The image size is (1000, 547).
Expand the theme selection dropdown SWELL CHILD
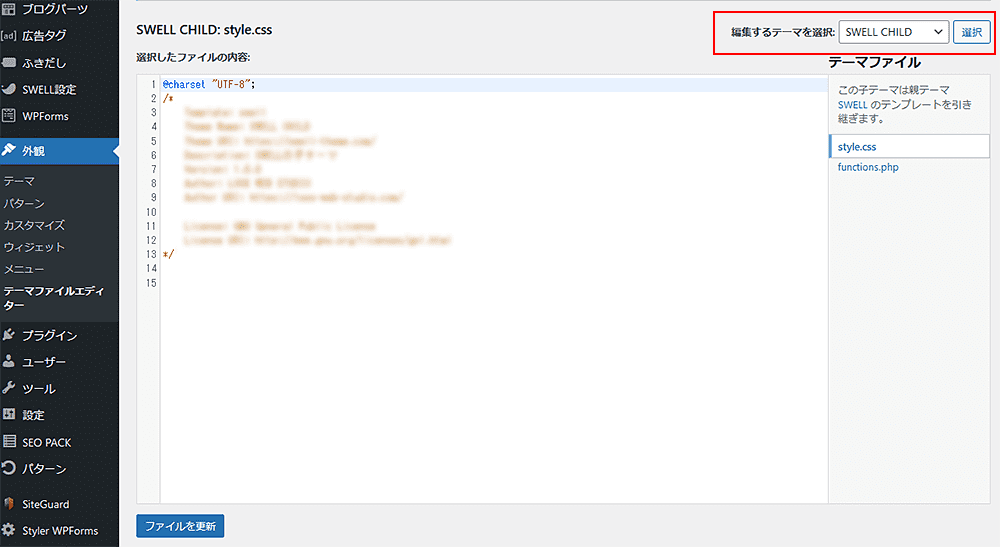point(893,32)
